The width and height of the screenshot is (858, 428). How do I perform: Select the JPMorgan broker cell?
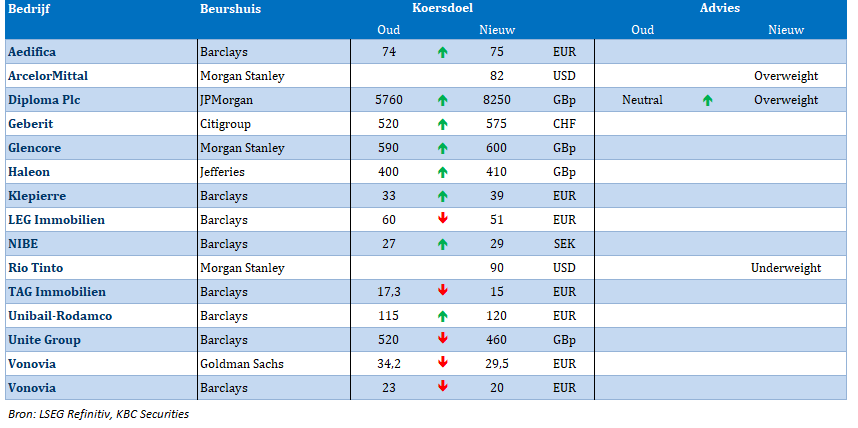pos(227,100)
